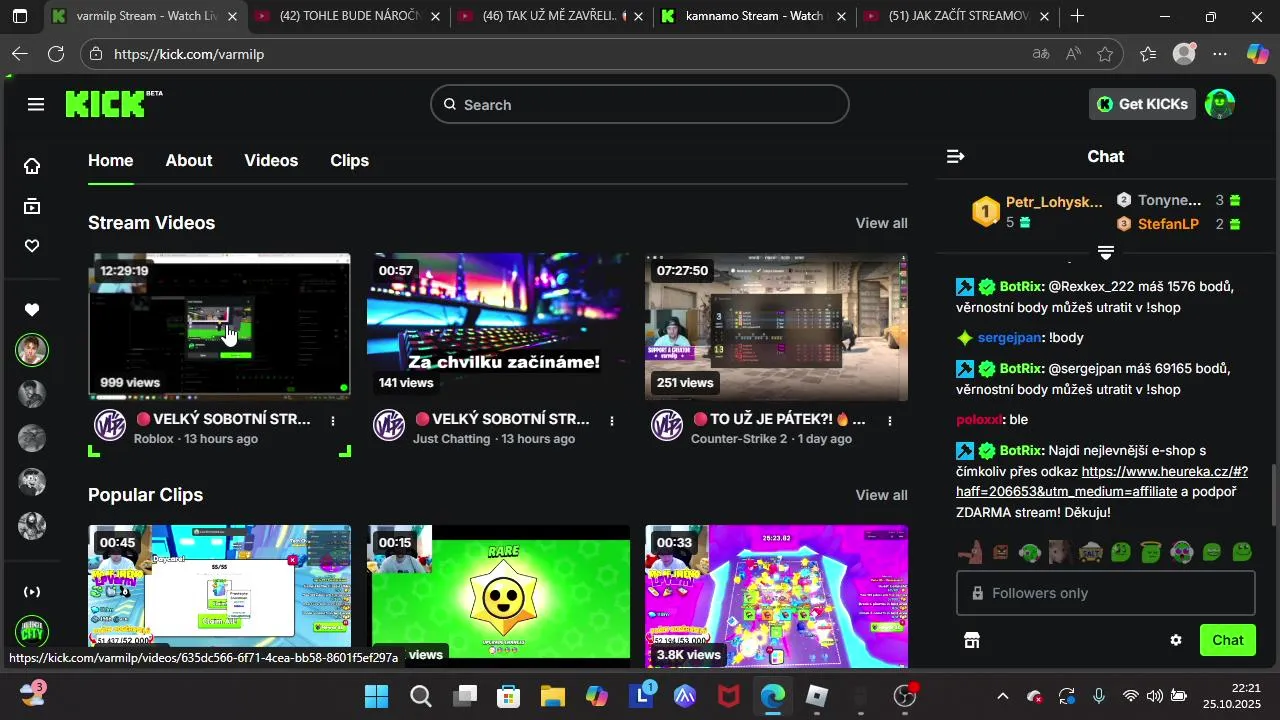1280x720 pixels.
Task: Go to Kick home via sidebar house icon
Action: click(32, 166)
